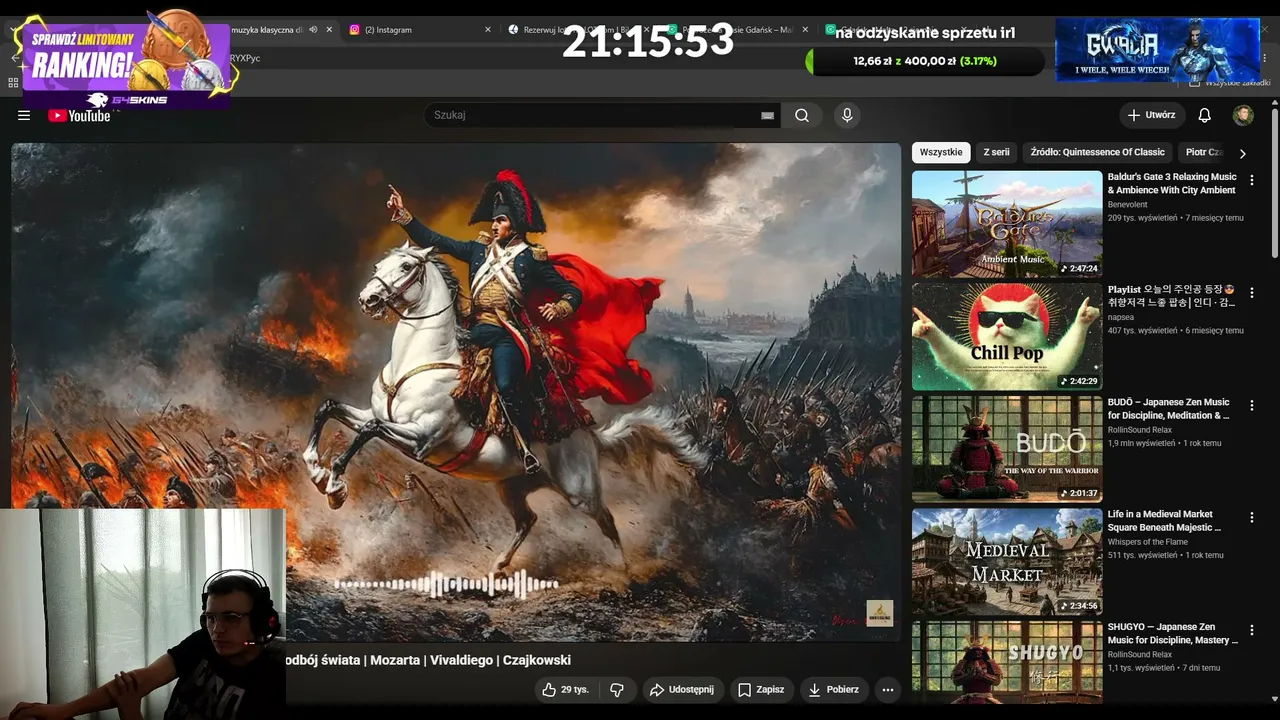The height and width of the screenshot is (720, 1280).
Task: Click the 2:01:37 duration badge
Action: [1079, 493]
